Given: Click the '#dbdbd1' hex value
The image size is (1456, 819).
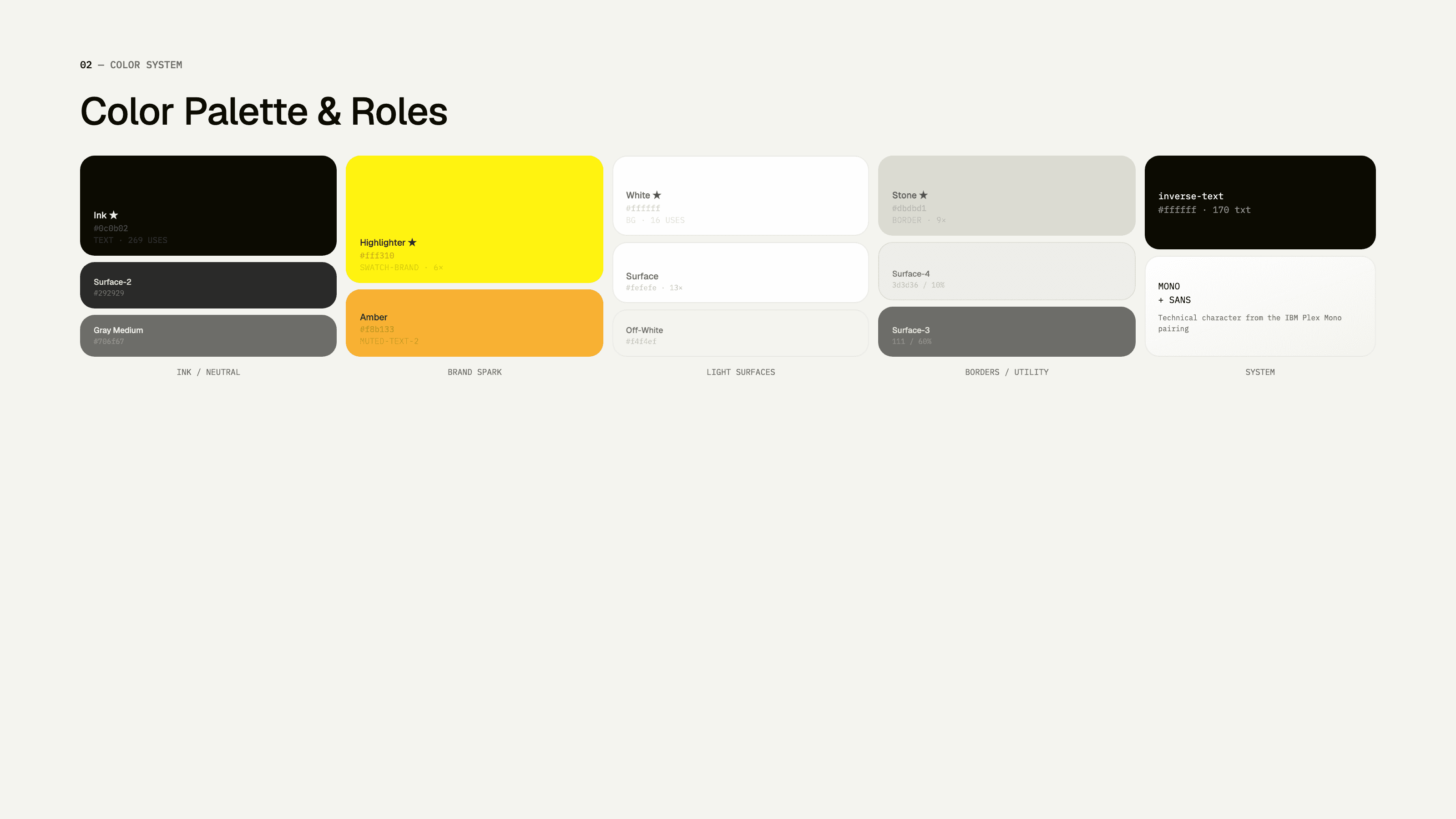Looking at the screenshot, I should [x=909, y=208].
